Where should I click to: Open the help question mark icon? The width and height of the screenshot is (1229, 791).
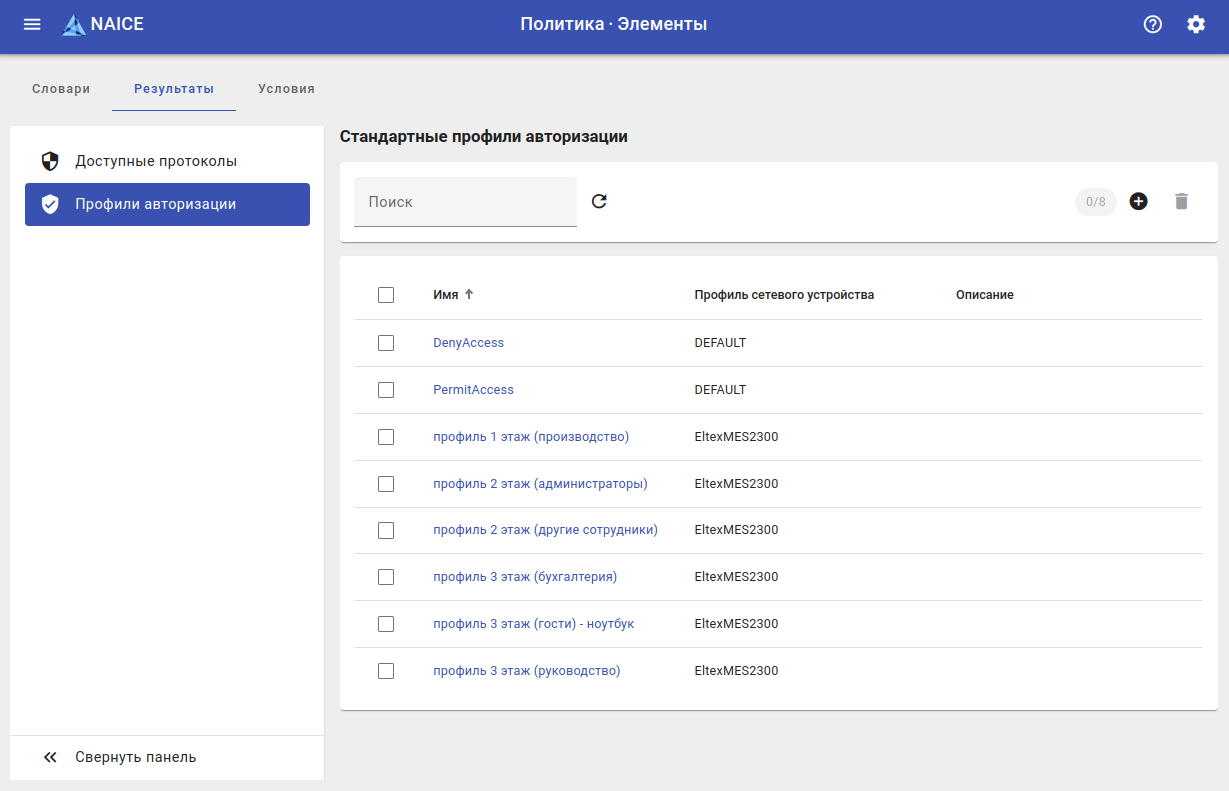coord(1153,24)
